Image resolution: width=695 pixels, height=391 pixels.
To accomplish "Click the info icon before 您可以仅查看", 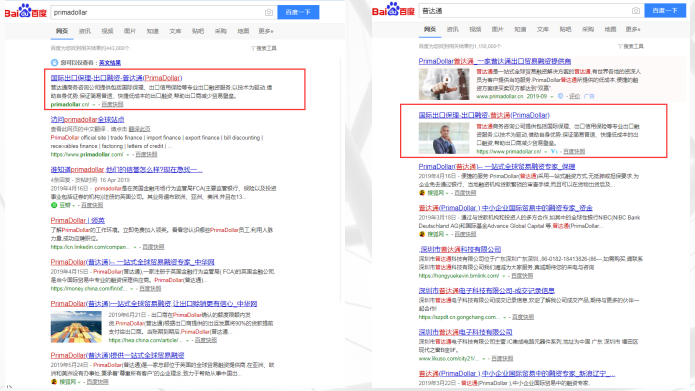I will point(54,63).
